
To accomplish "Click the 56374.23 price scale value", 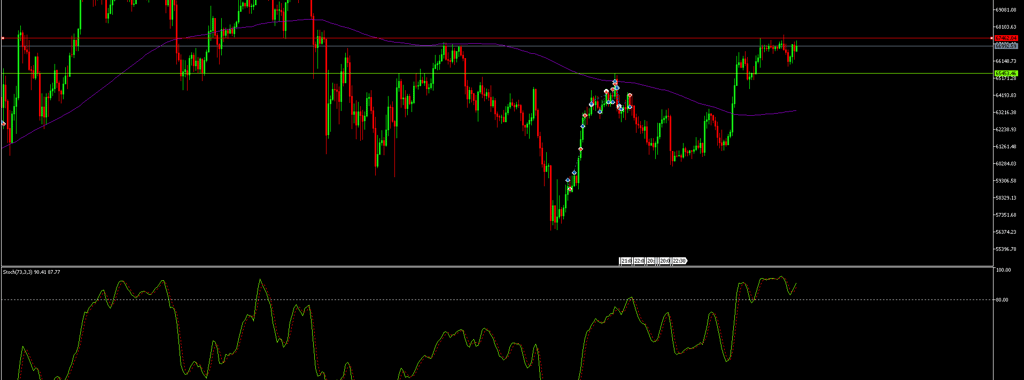I will click(1006, 232).
